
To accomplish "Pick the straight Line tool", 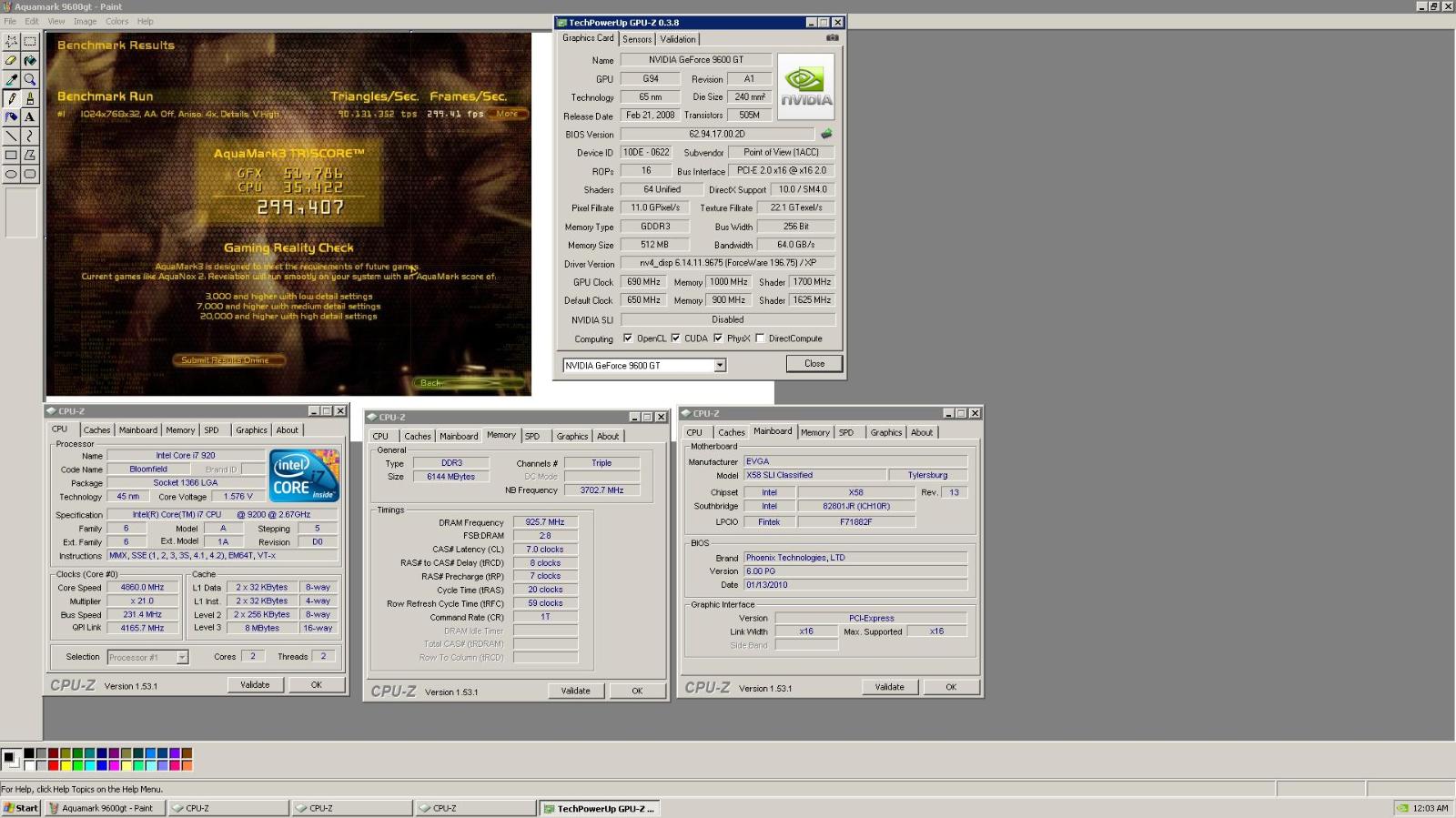I will coord(11,136).
